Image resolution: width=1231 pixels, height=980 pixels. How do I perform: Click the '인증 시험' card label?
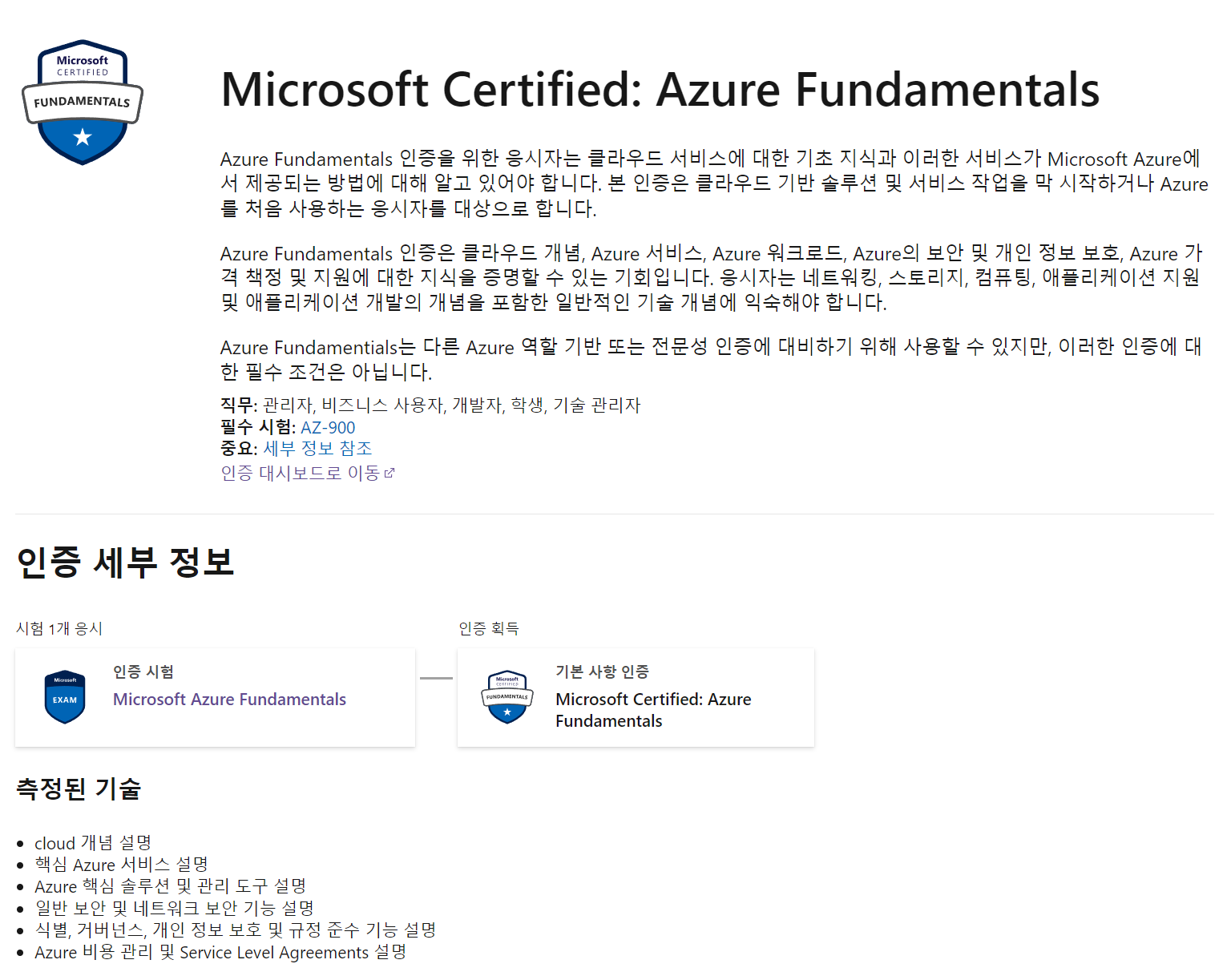143,671
